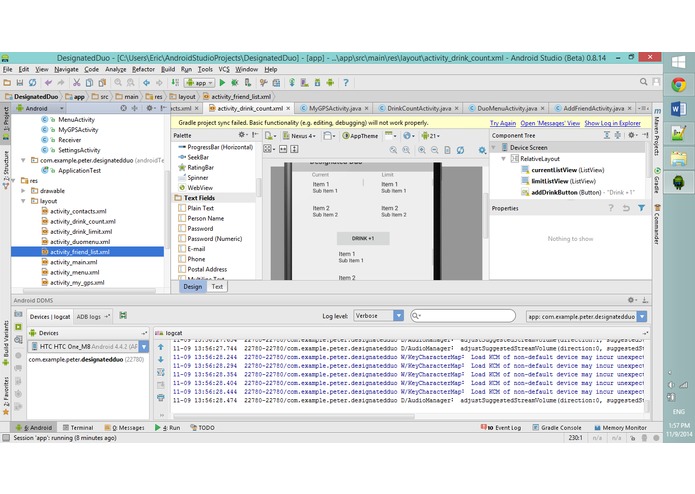Click the Debug app bug icon
This screenshot has width=695, height=494.
click(235, 83)
